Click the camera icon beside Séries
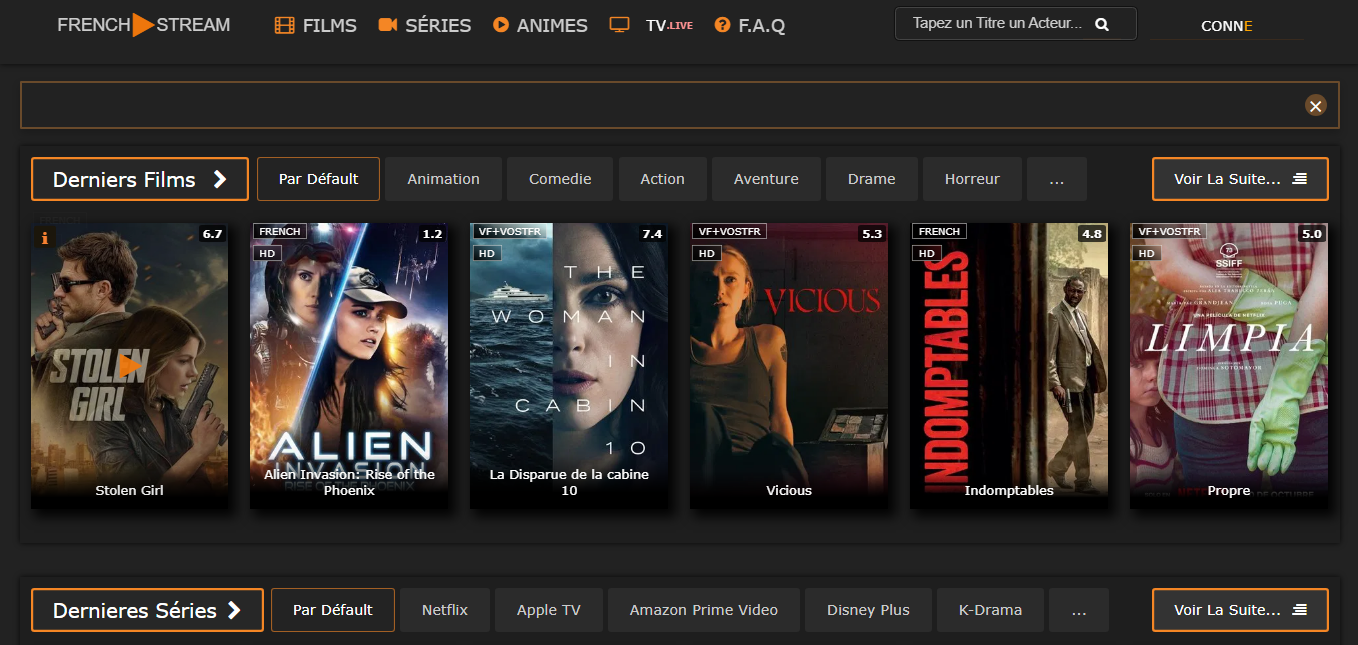Screen dimensions: 1358x645 (388, 25)
